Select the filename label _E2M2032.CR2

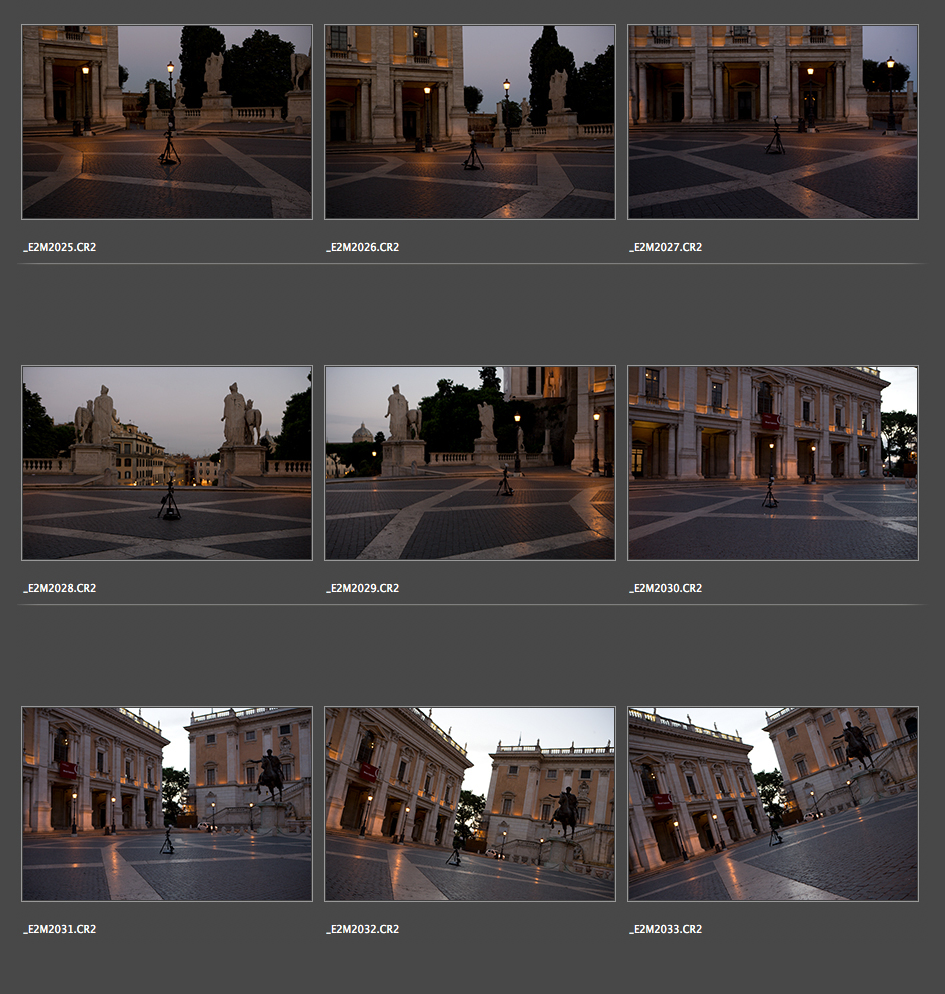point(363,929)
